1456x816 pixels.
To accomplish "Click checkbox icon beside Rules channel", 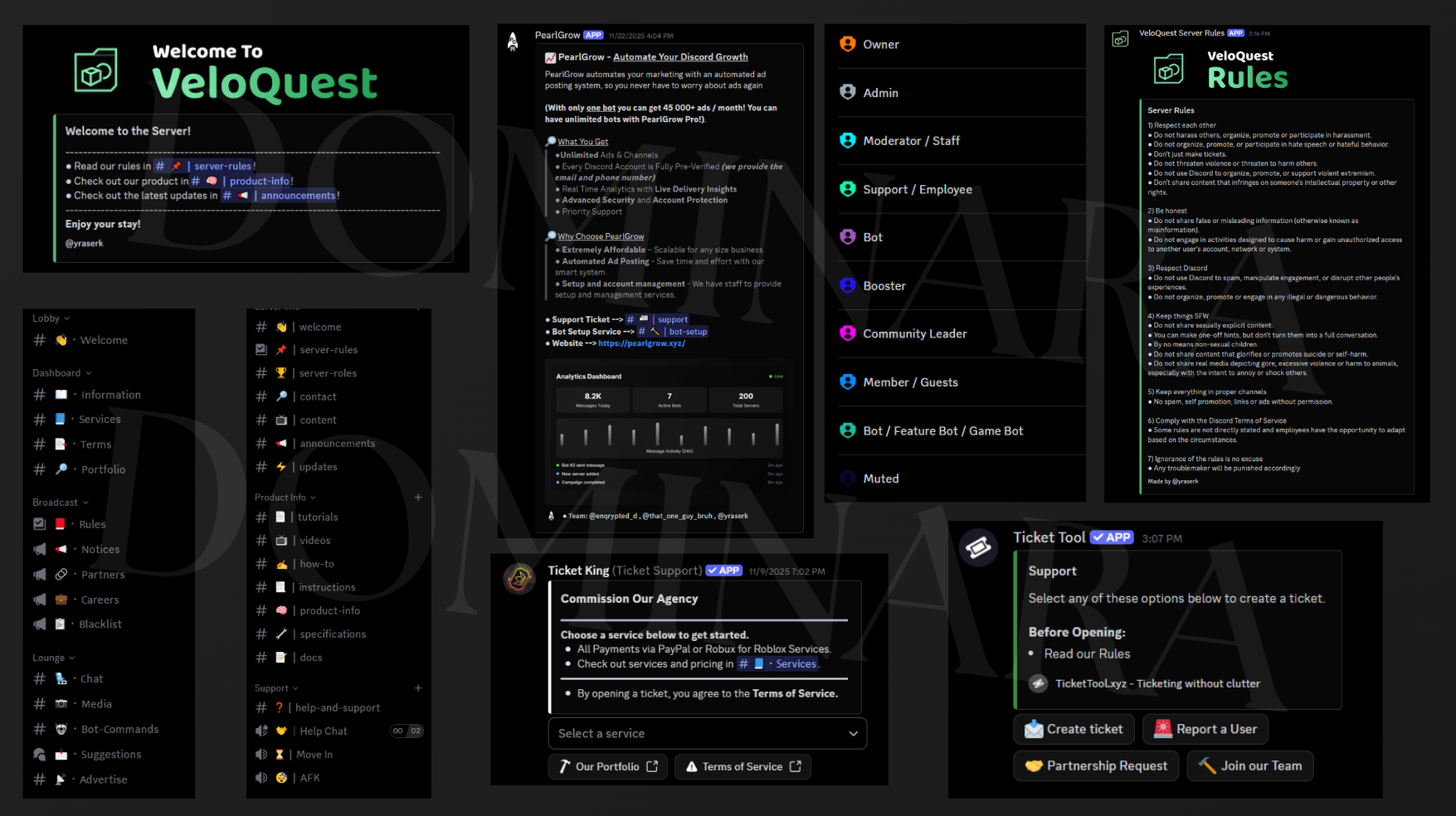I will 39,524.
